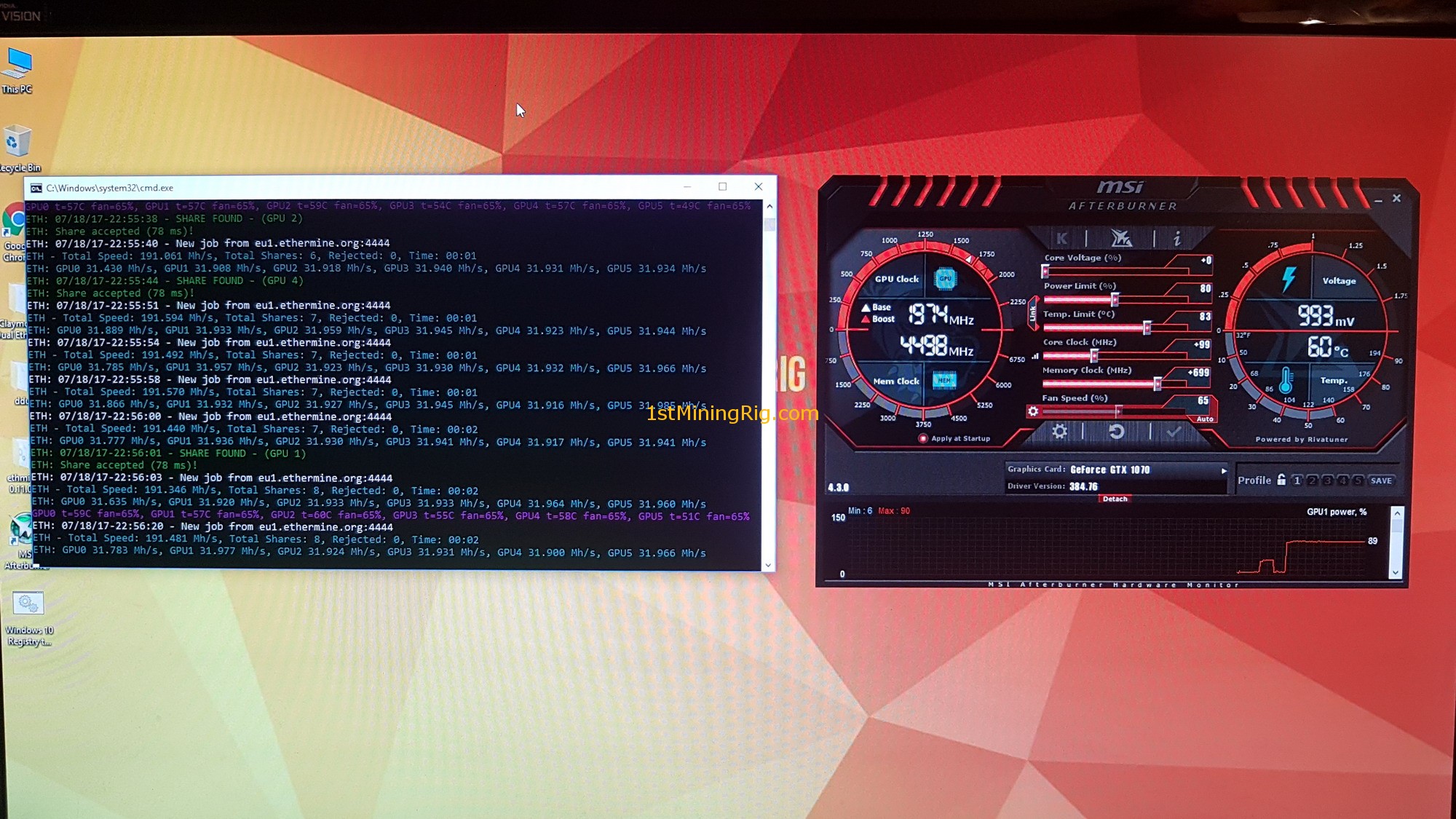Image resolution: width=1456 pixels, height=819 pixels.
Task: Open This PC desktop icon
Action: tap(17, 71)
